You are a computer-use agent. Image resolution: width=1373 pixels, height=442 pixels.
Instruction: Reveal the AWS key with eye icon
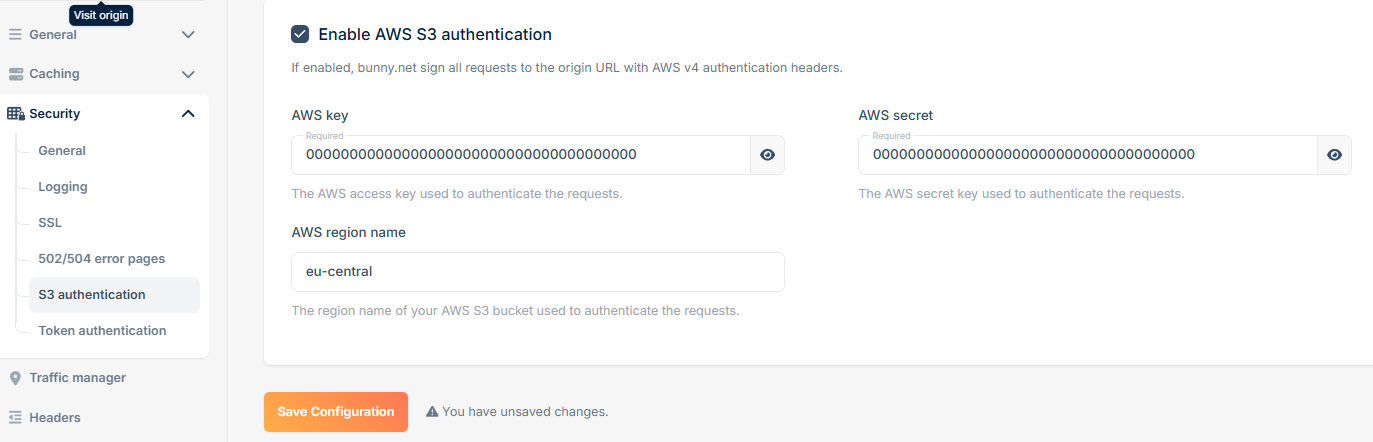click(767, 155)
